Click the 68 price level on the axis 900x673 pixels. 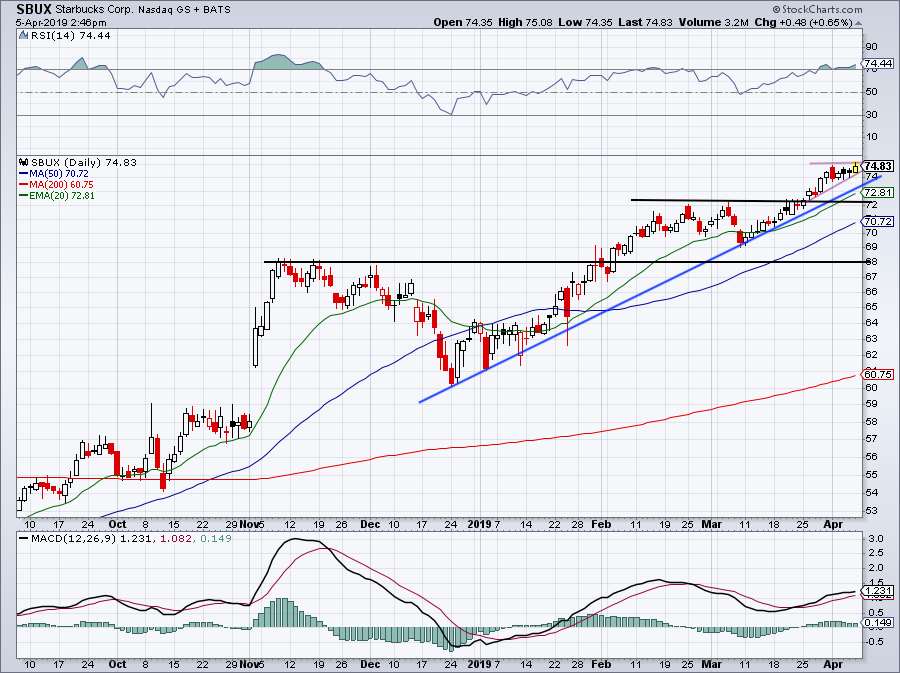point(871,262)
